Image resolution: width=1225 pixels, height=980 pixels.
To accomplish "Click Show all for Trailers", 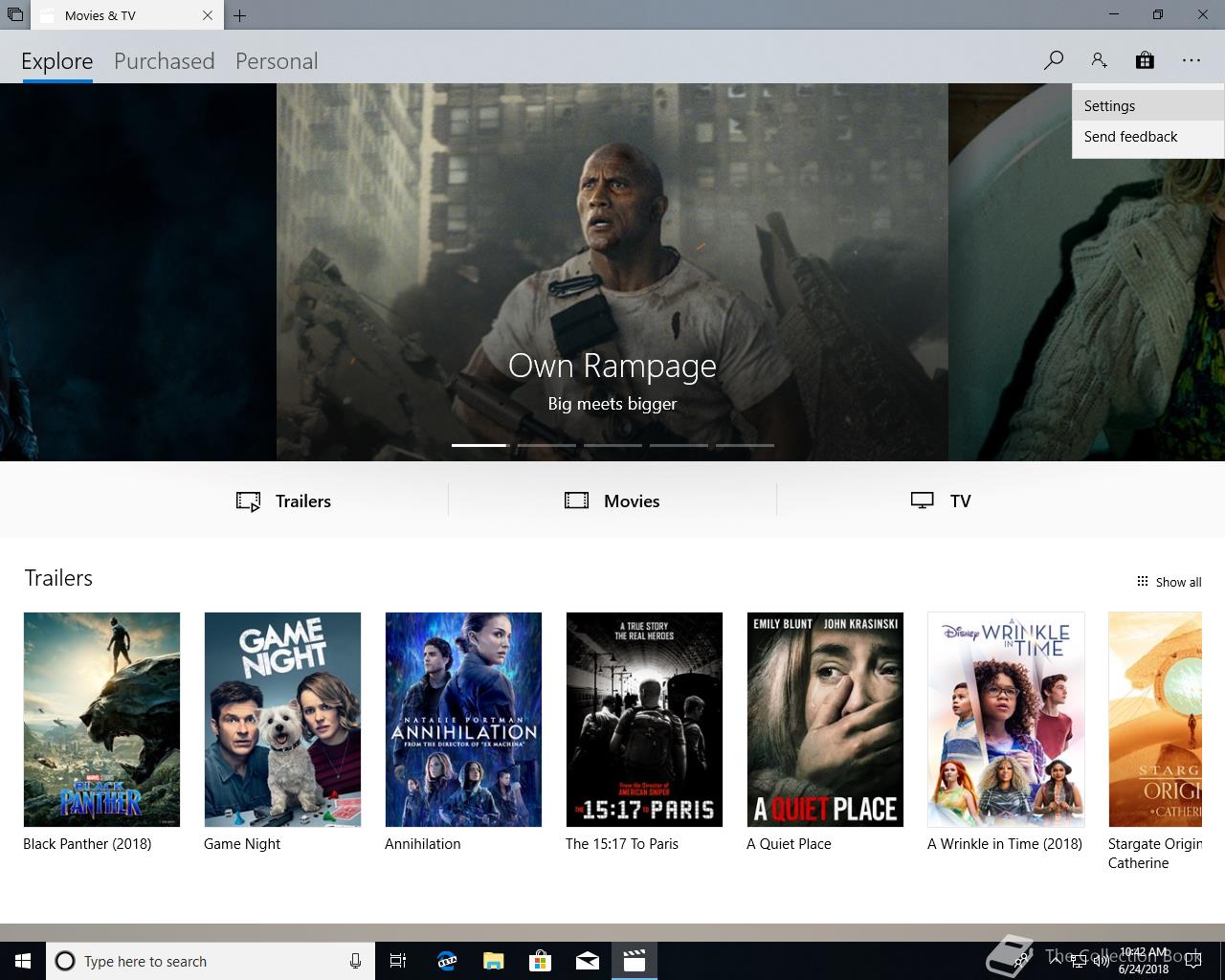I will [1169, 582].
